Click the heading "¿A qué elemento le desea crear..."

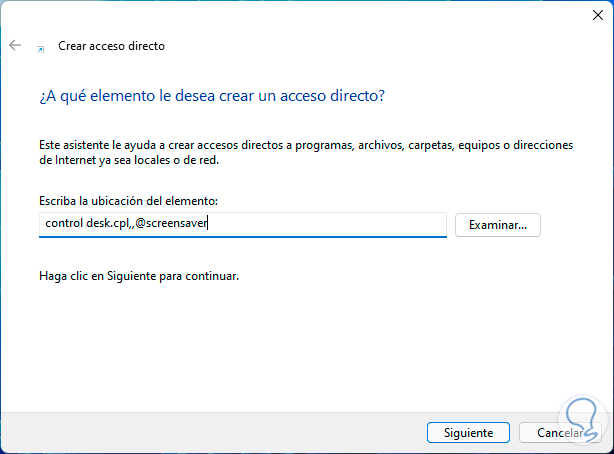click(213, 96)
